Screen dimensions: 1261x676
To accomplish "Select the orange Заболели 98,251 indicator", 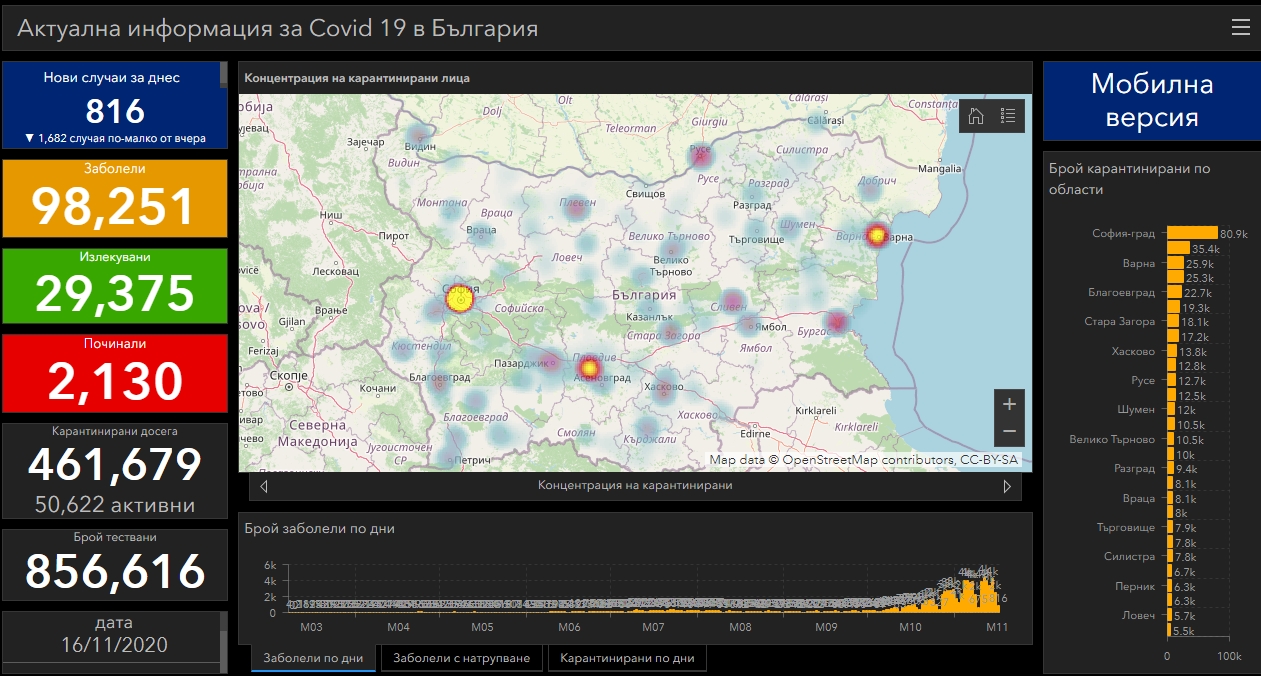I will 115,199.
